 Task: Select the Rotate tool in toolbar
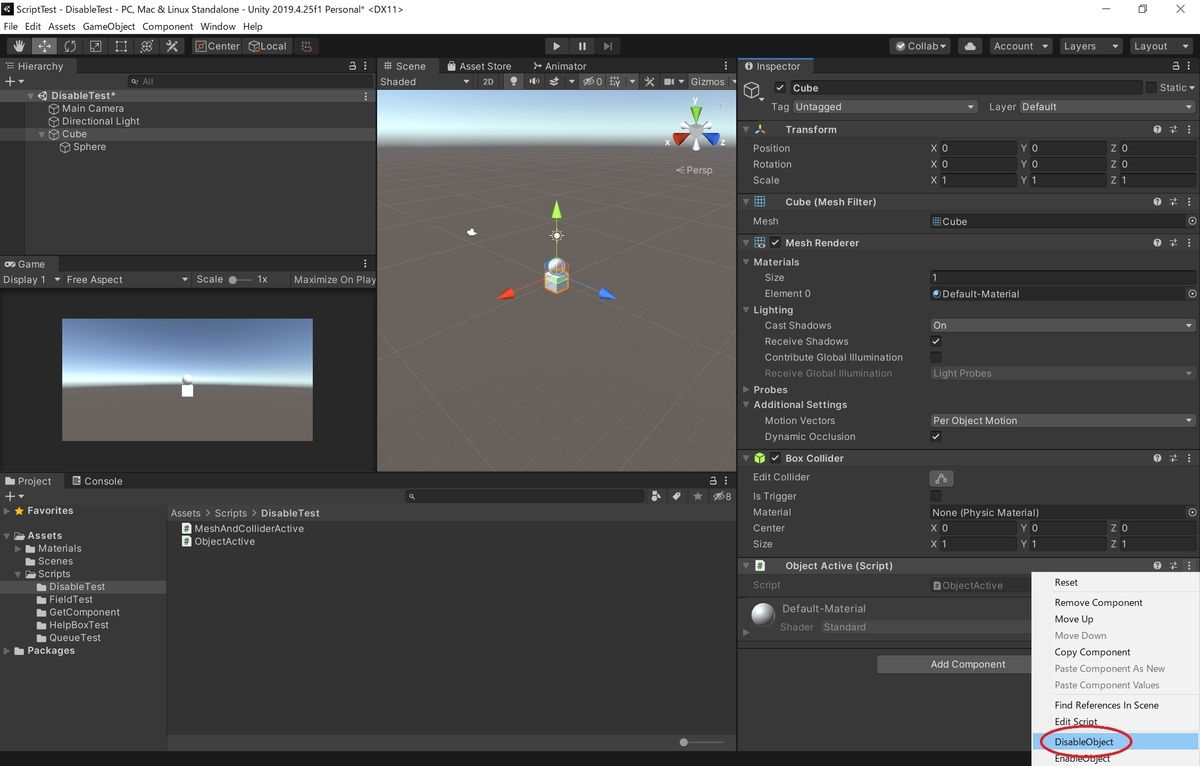70,46
